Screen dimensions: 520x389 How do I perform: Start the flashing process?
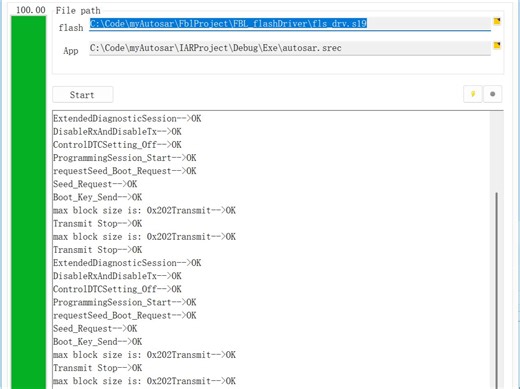(x=83, y=95)
